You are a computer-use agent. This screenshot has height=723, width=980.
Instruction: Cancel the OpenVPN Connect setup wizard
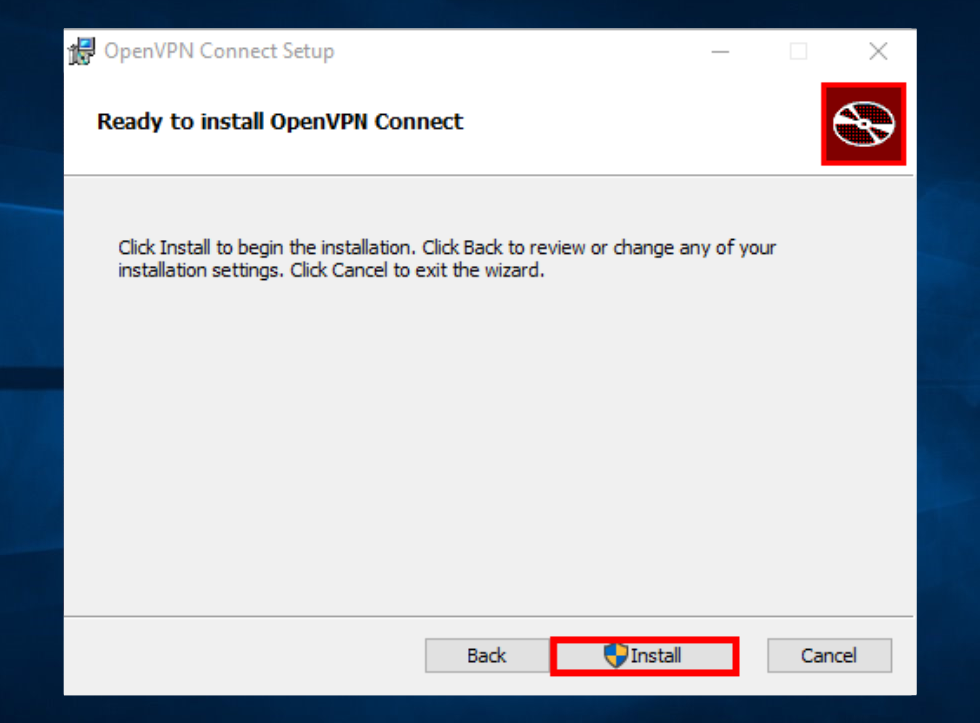coord(829,656)
